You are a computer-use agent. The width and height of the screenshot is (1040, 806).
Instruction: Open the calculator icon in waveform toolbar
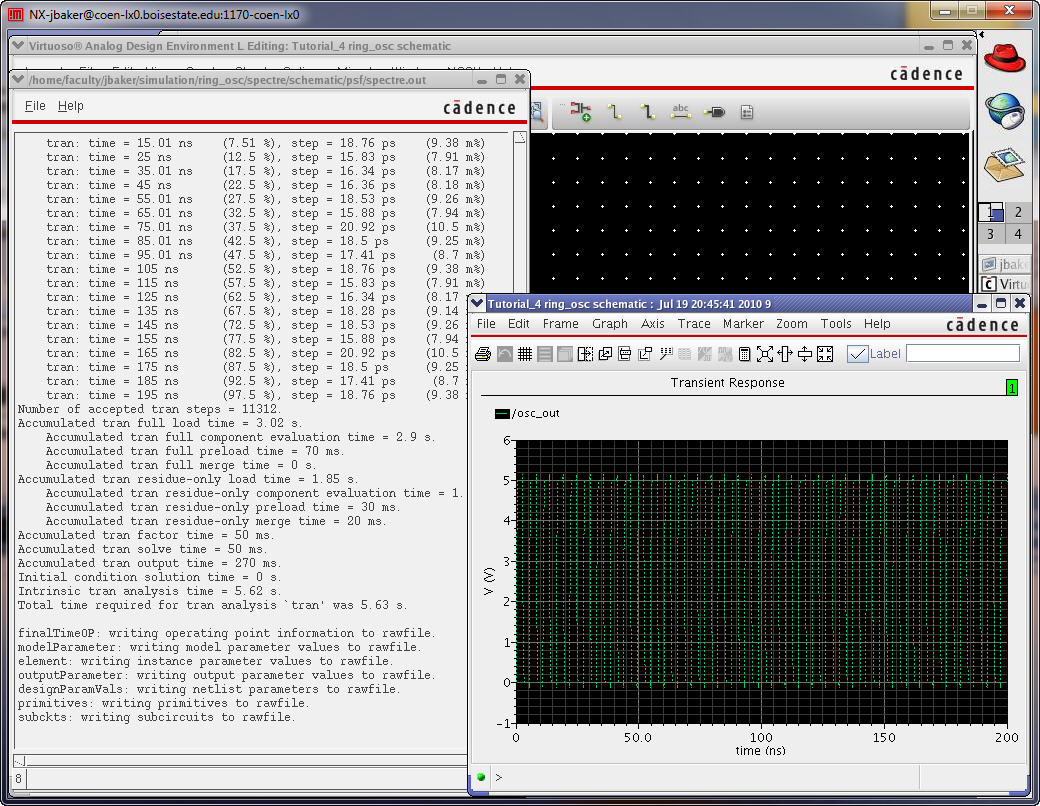point(745,354)
